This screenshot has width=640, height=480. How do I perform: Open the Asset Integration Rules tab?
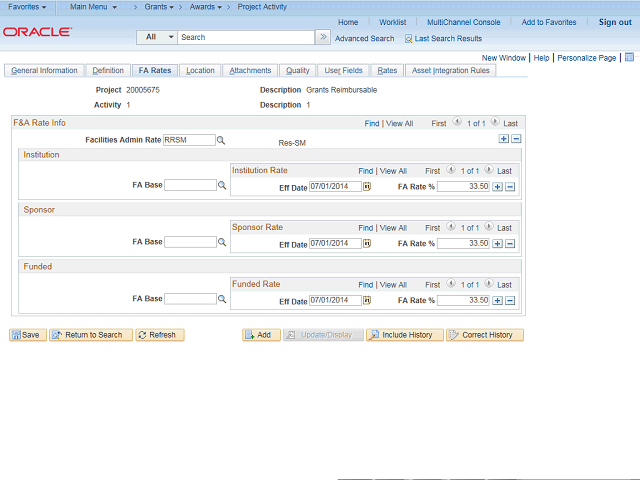pyautogui.click(x=450, y=70)
